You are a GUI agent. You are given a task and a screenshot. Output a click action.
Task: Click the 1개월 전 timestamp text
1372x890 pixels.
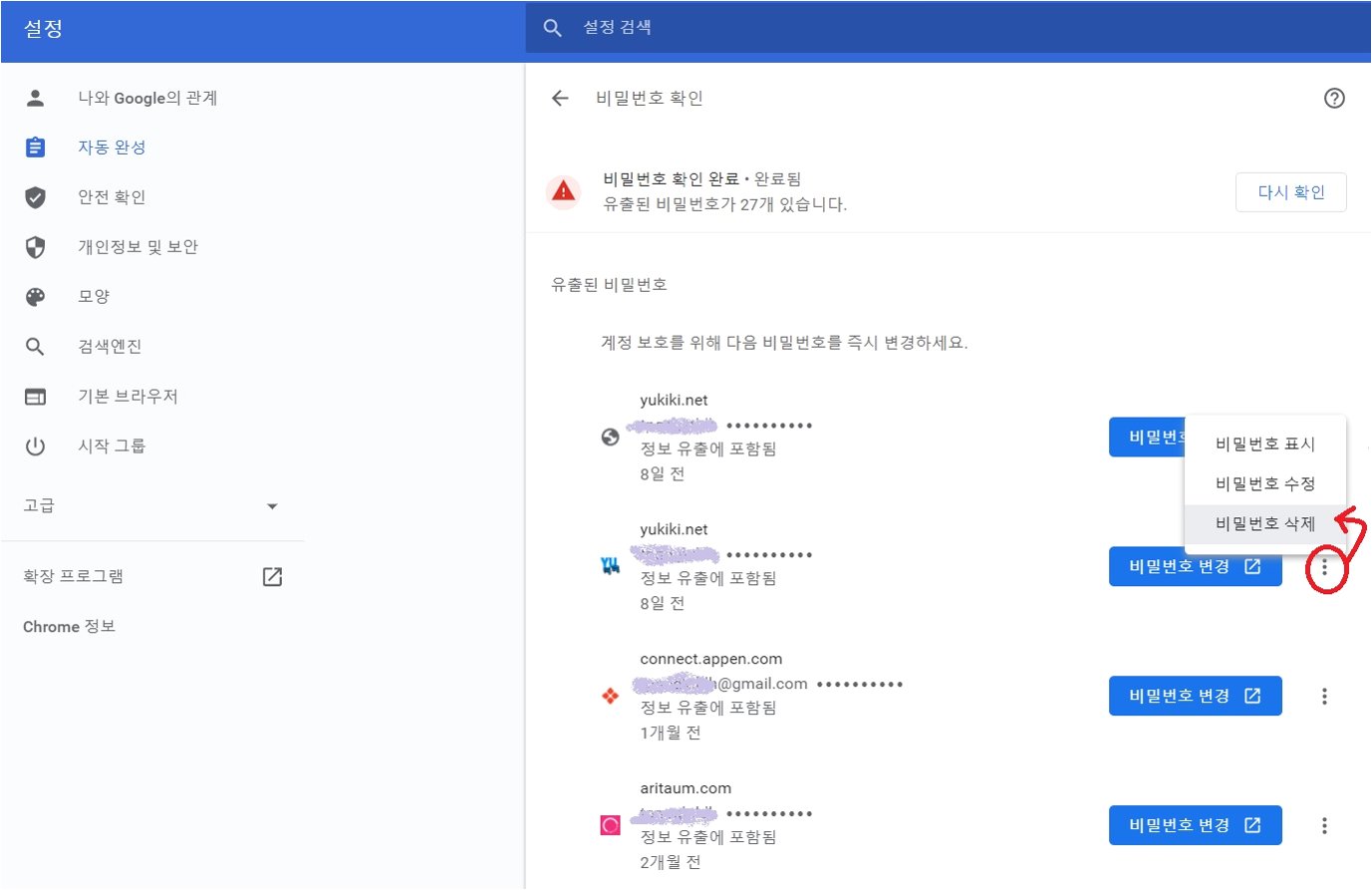pyautogui.click(x=671, y=733)
